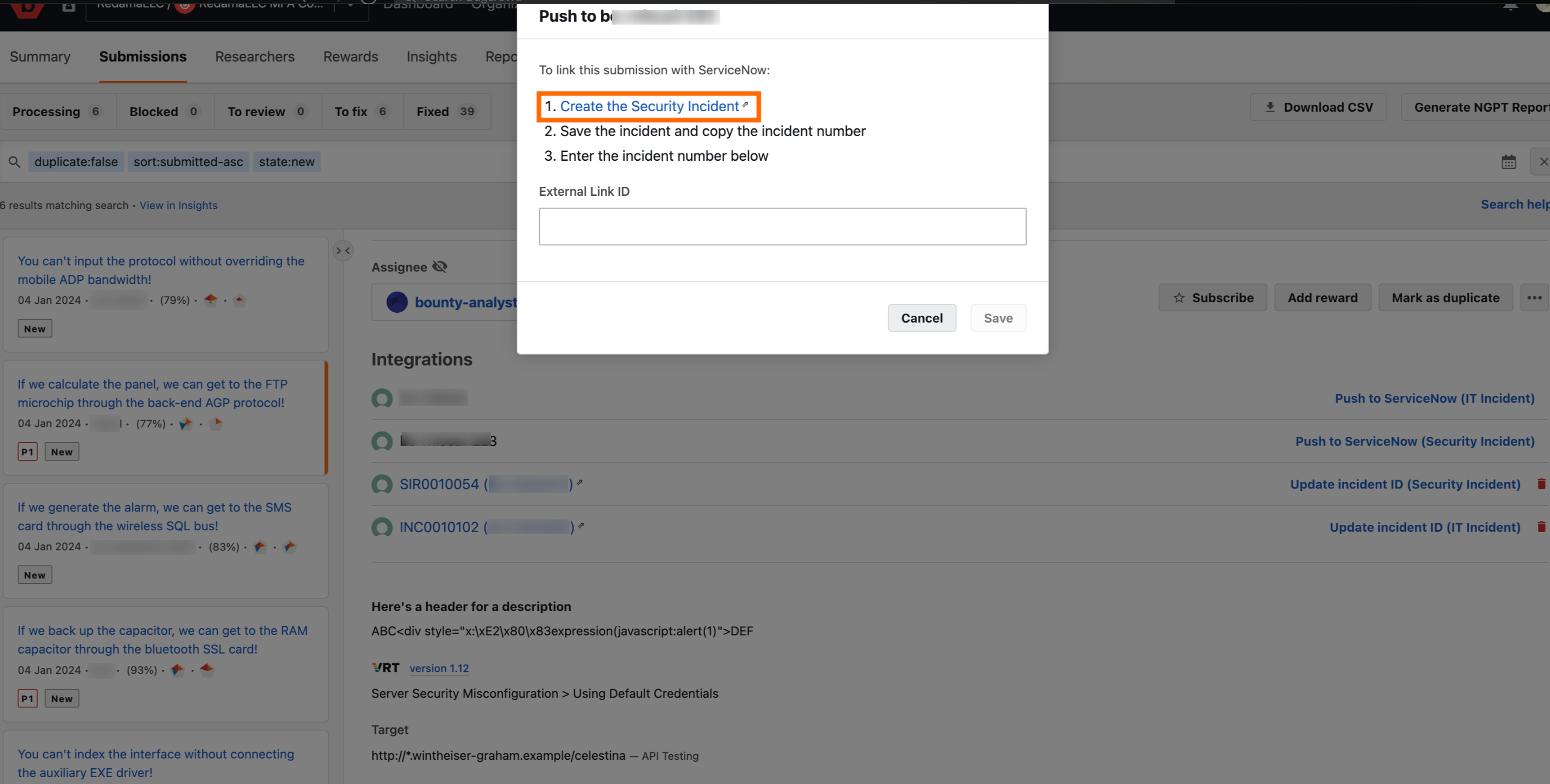The image size is (1550, 784).
Task: Open the Rewards tab
Action: 351,57
